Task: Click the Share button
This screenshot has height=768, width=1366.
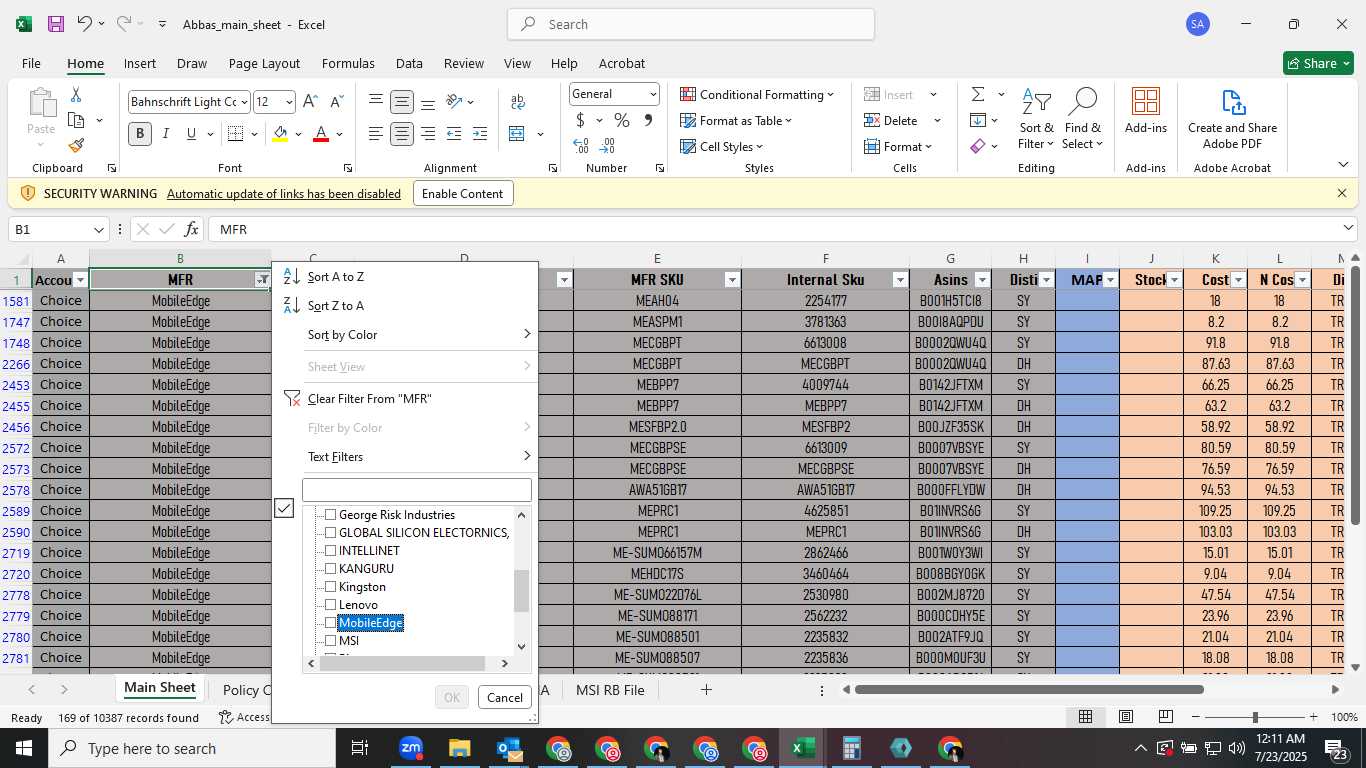Action: point(1318,63)
